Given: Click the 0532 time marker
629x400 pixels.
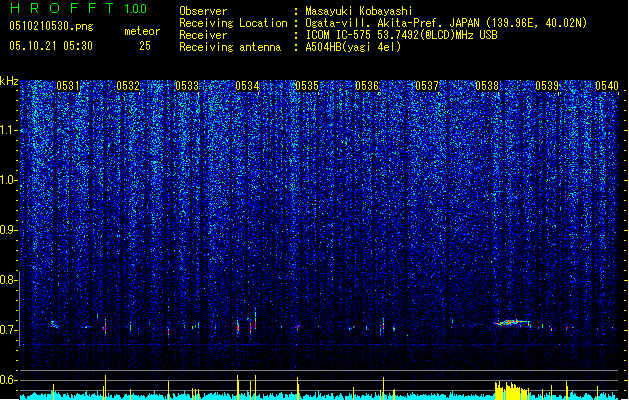Looking at the screenshot, I should (128, 86).
